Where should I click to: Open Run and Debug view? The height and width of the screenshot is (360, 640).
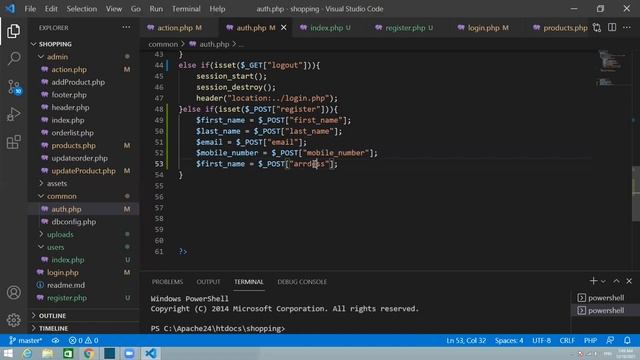[x=13, y=114]
